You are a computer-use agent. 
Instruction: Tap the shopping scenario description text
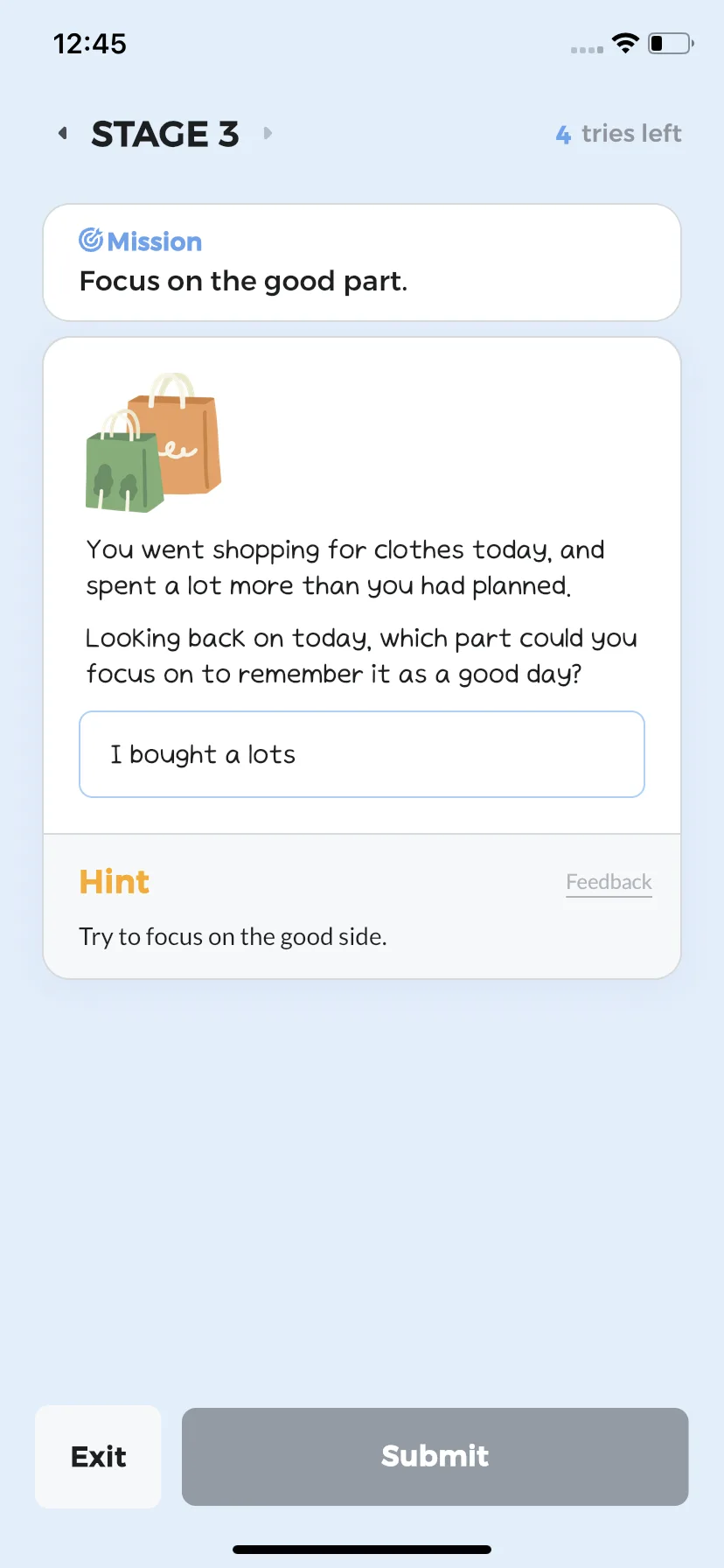(345, 568)
